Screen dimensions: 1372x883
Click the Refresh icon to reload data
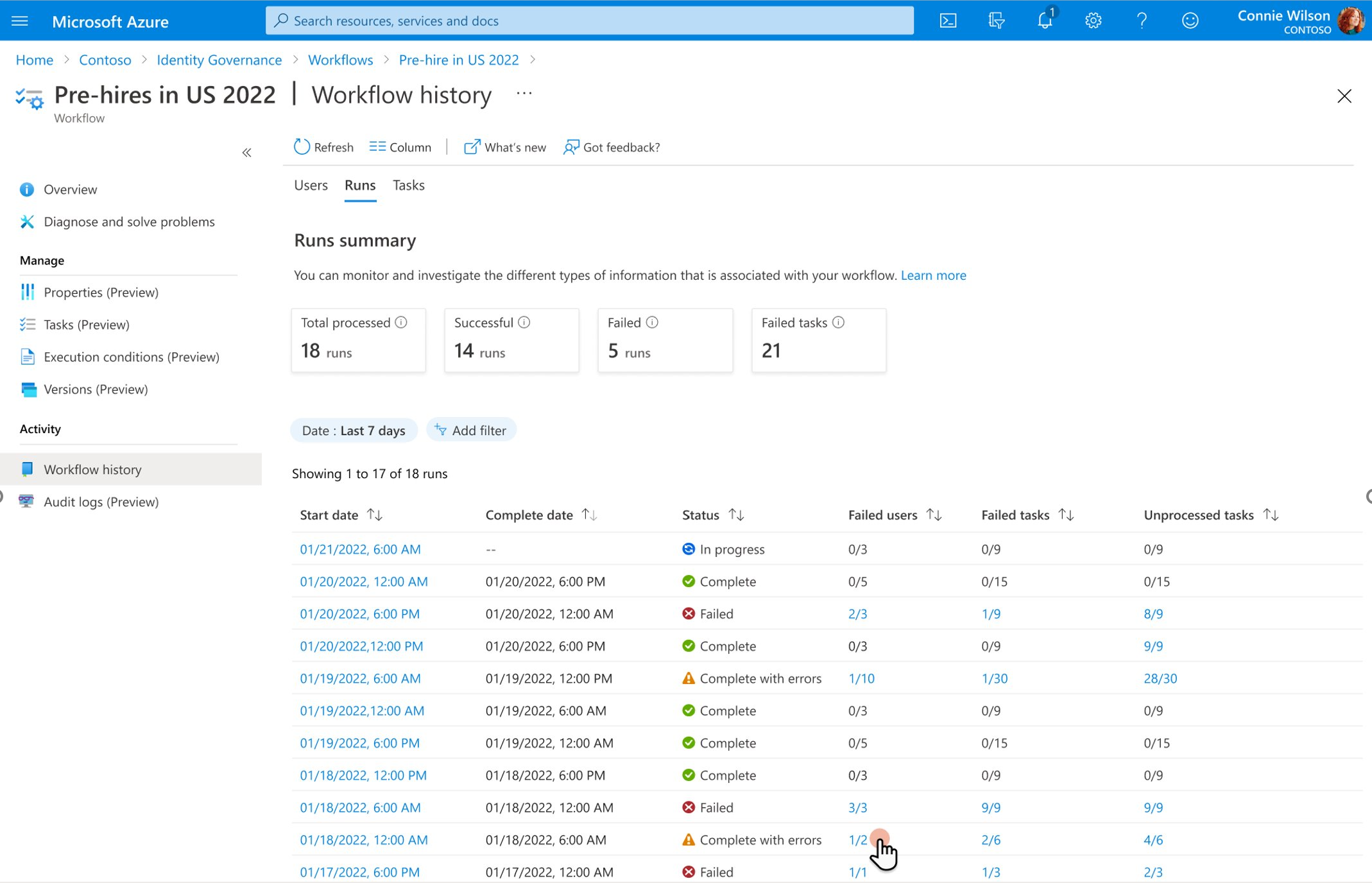(x=300, y=147)
